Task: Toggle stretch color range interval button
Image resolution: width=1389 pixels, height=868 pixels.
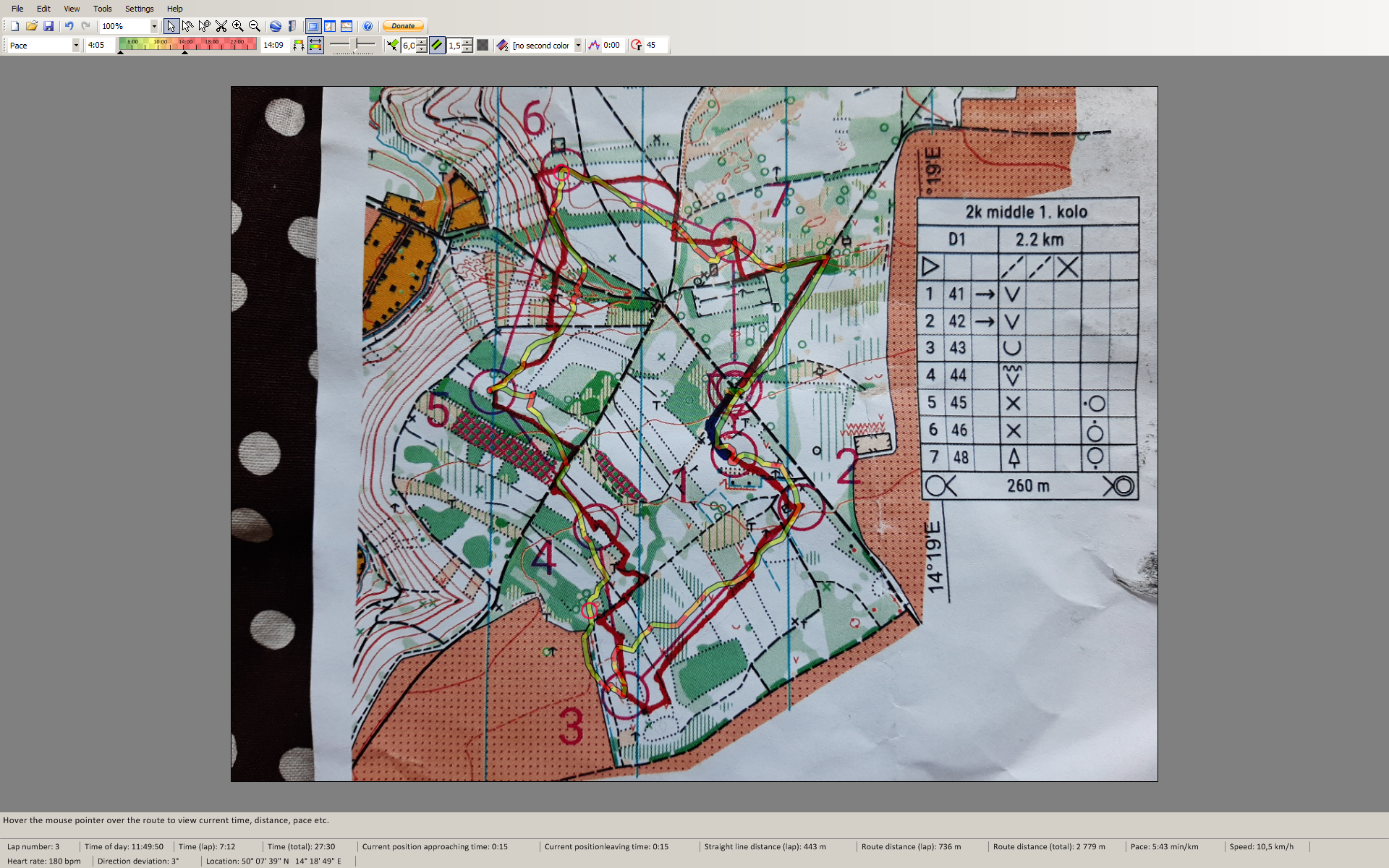Action: pyautogui.click(x=315, y=45)
